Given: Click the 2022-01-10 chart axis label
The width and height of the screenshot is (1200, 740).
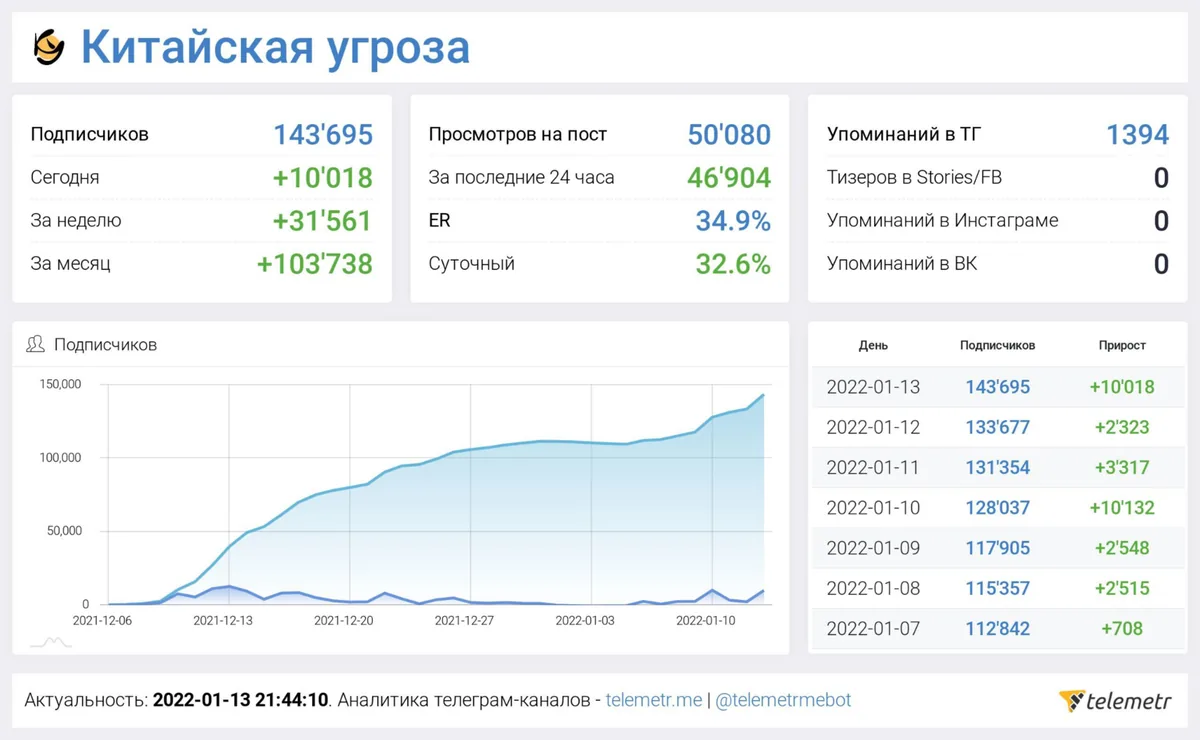Looking at the screenshot, I should point(706,620).
